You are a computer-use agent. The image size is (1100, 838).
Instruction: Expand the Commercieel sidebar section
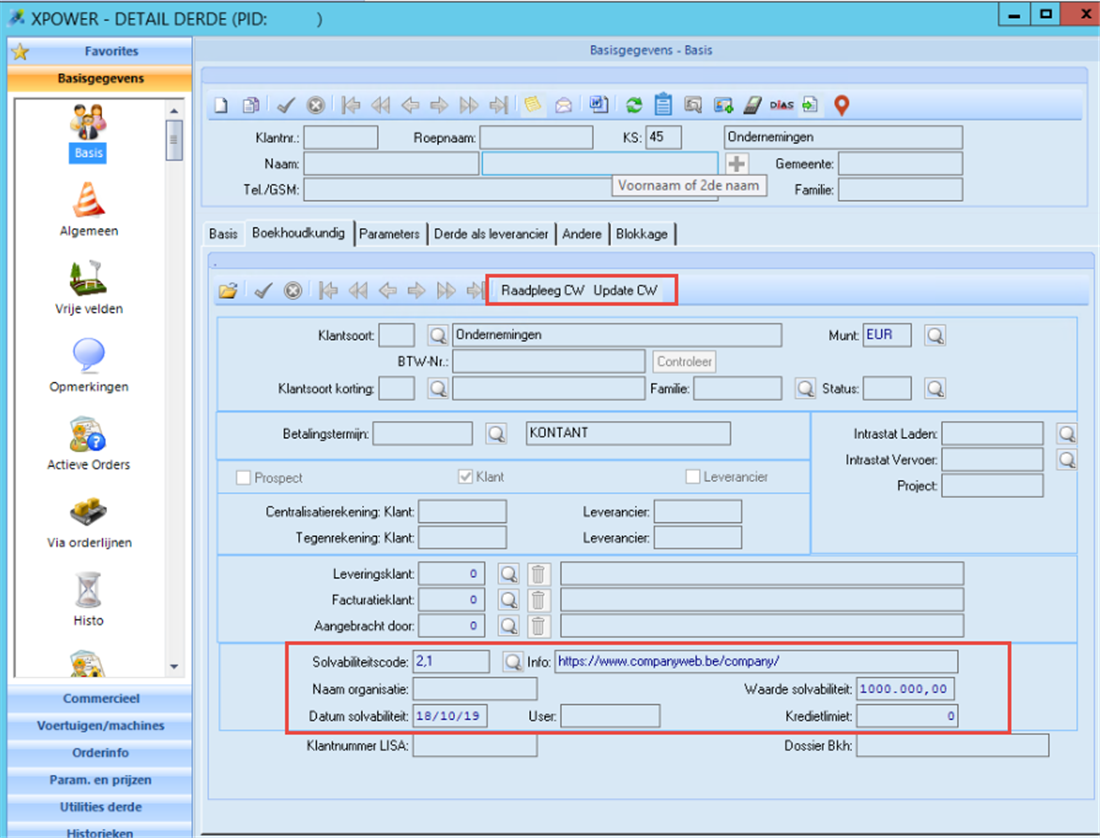tap(101, 699)
